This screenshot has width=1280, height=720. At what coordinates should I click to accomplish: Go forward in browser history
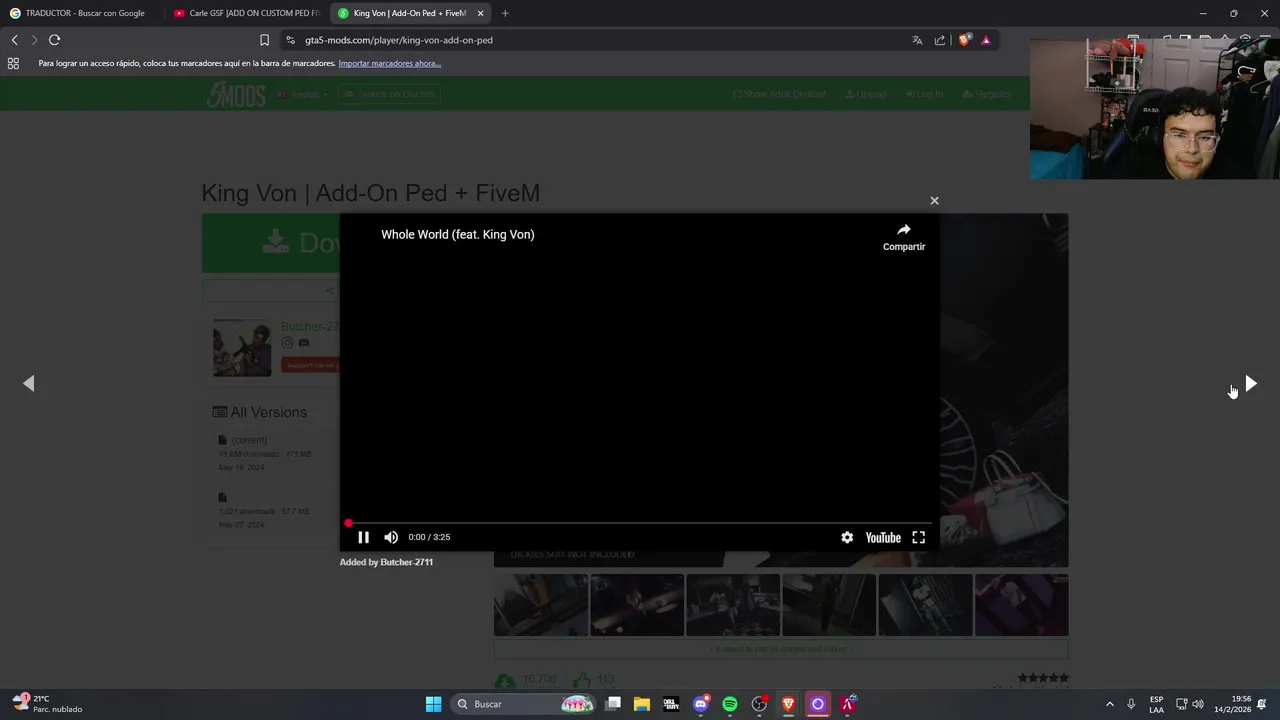pyautogui.click(x=33, y=40)
